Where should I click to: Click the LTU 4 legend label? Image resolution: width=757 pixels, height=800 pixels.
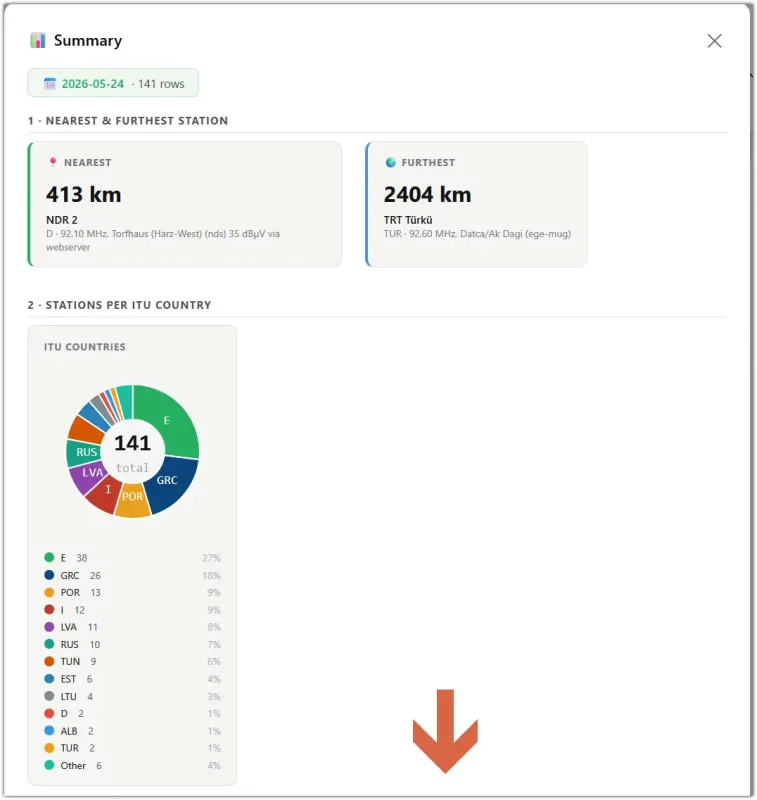pyautogui.click(x=77, y=696)
